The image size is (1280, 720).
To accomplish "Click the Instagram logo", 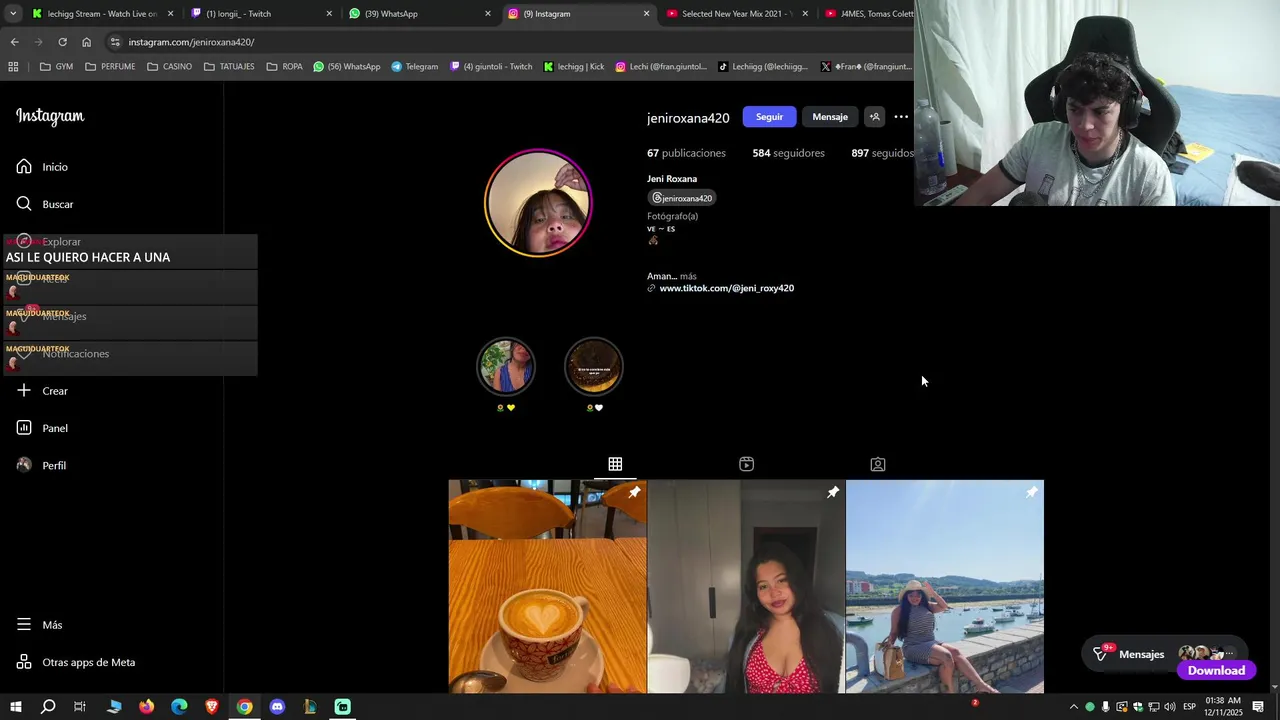I will (x=50, y=116).
